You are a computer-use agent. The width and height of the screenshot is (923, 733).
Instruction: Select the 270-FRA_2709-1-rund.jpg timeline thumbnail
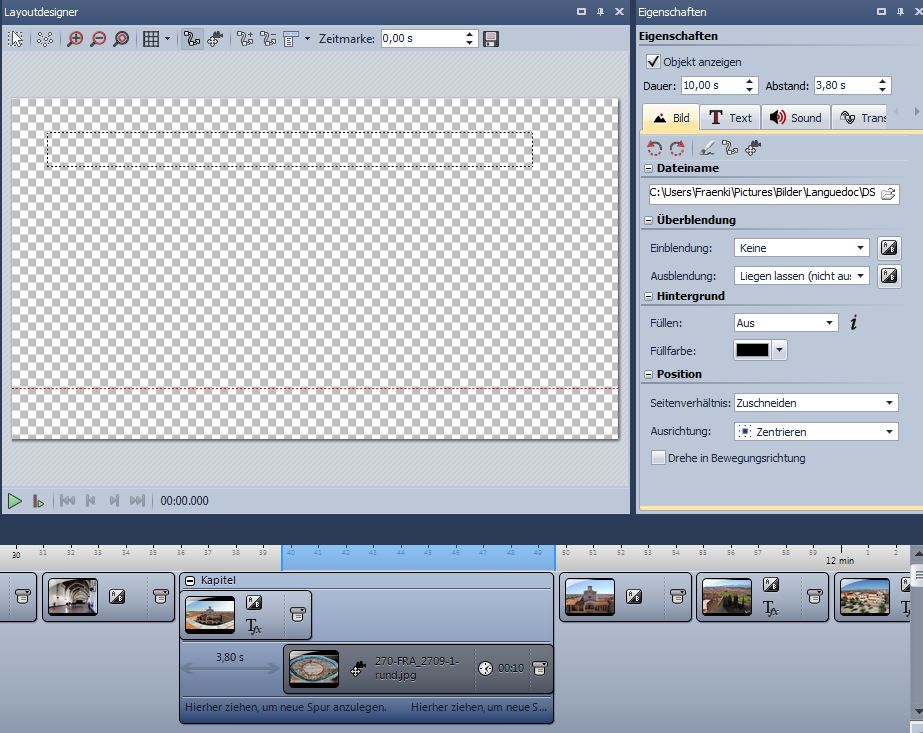click(x=314, y=669)
